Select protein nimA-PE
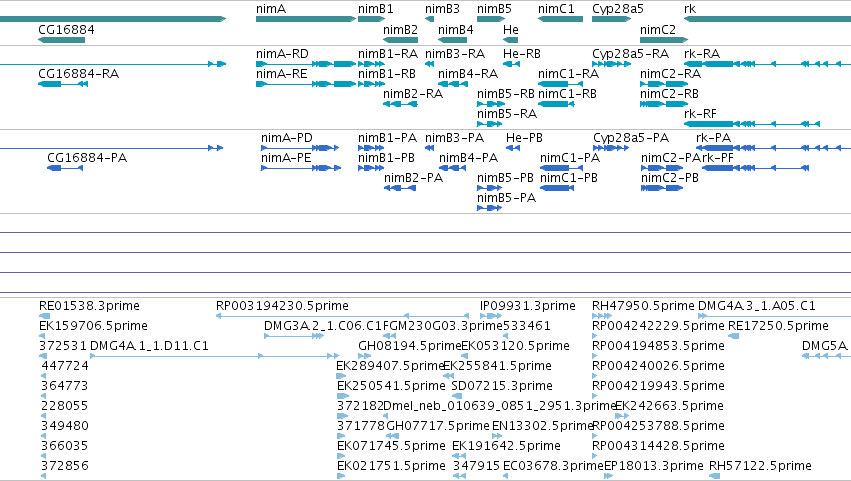This screenshot has height=481, width=851. click(x=301, y=168)
